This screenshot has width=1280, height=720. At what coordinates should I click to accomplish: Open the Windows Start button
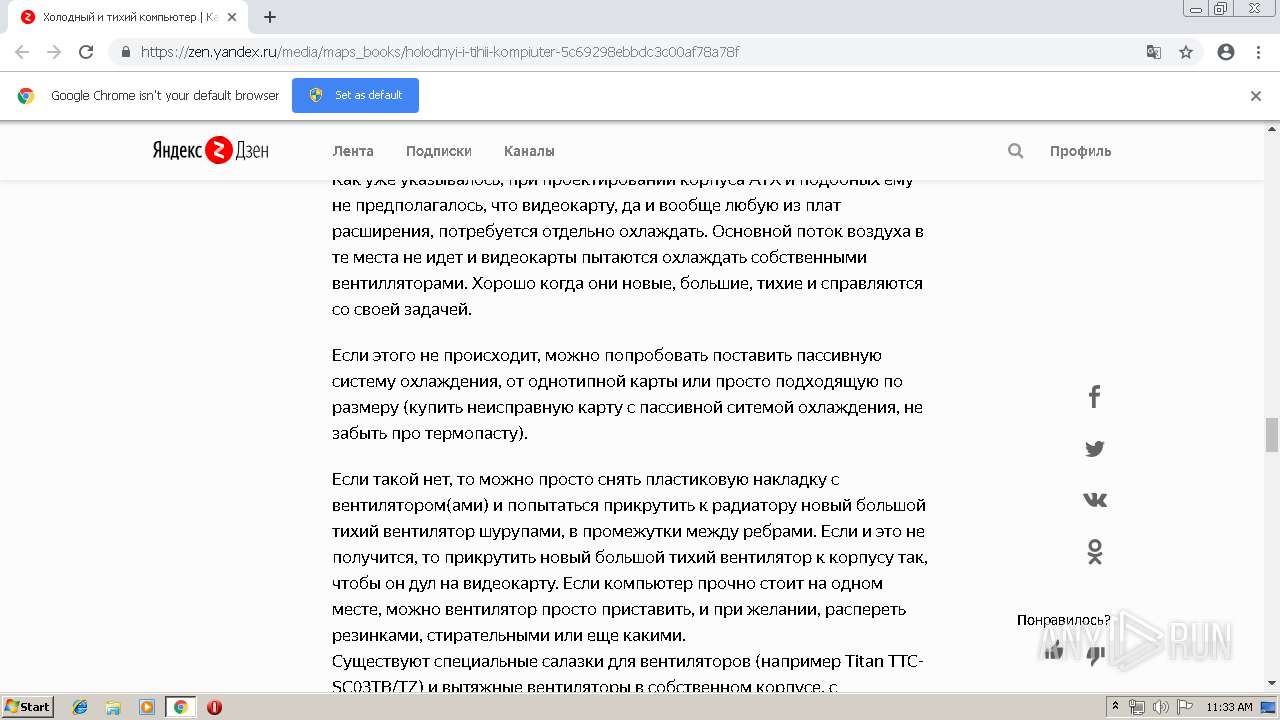(28, 707)
